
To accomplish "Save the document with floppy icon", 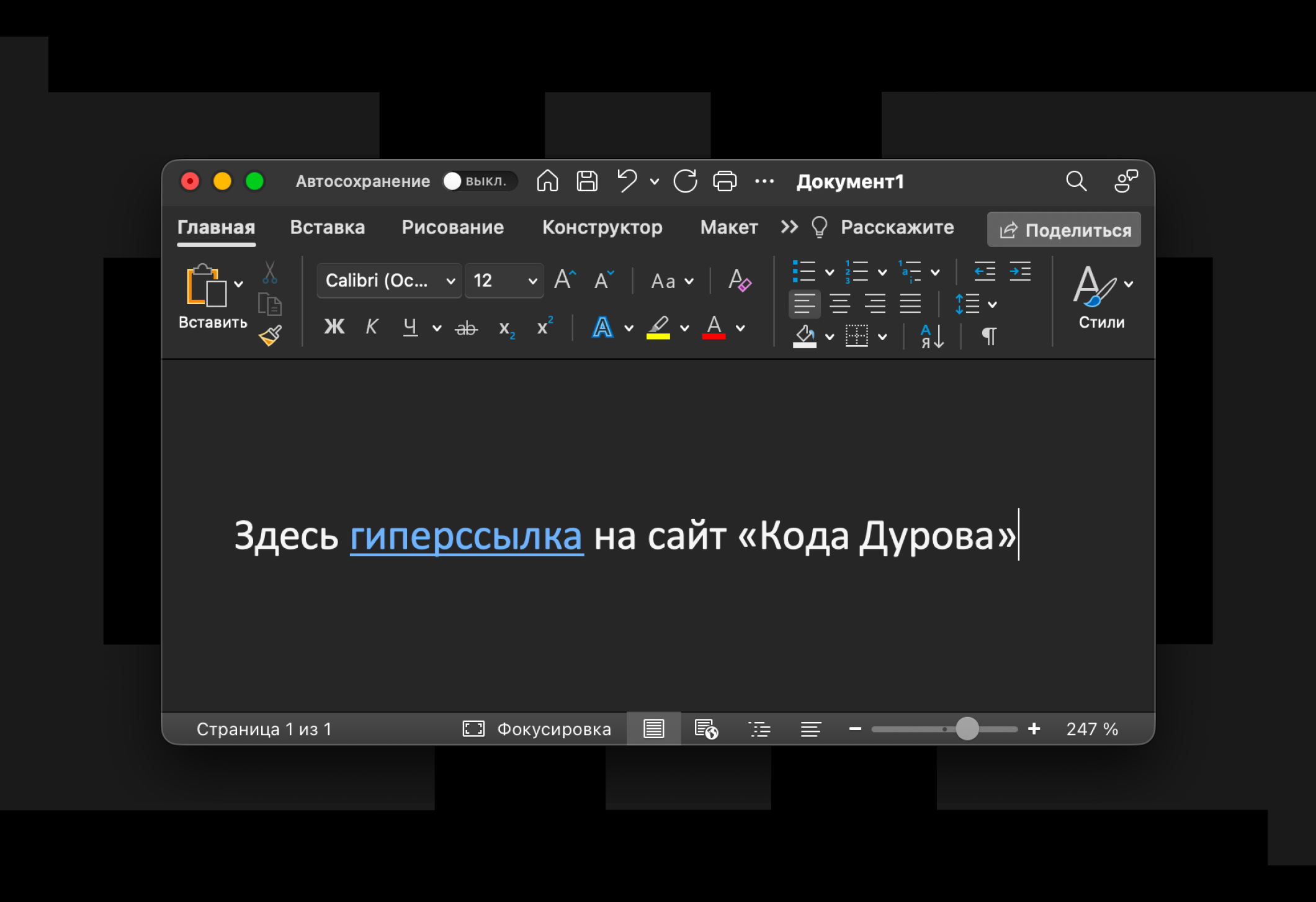I will (587, 181).
